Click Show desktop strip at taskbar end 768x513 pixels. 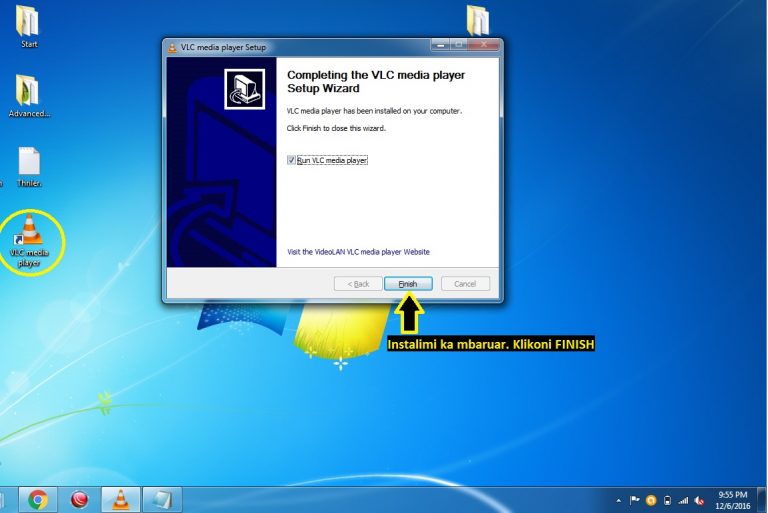[x=762, y=500]
